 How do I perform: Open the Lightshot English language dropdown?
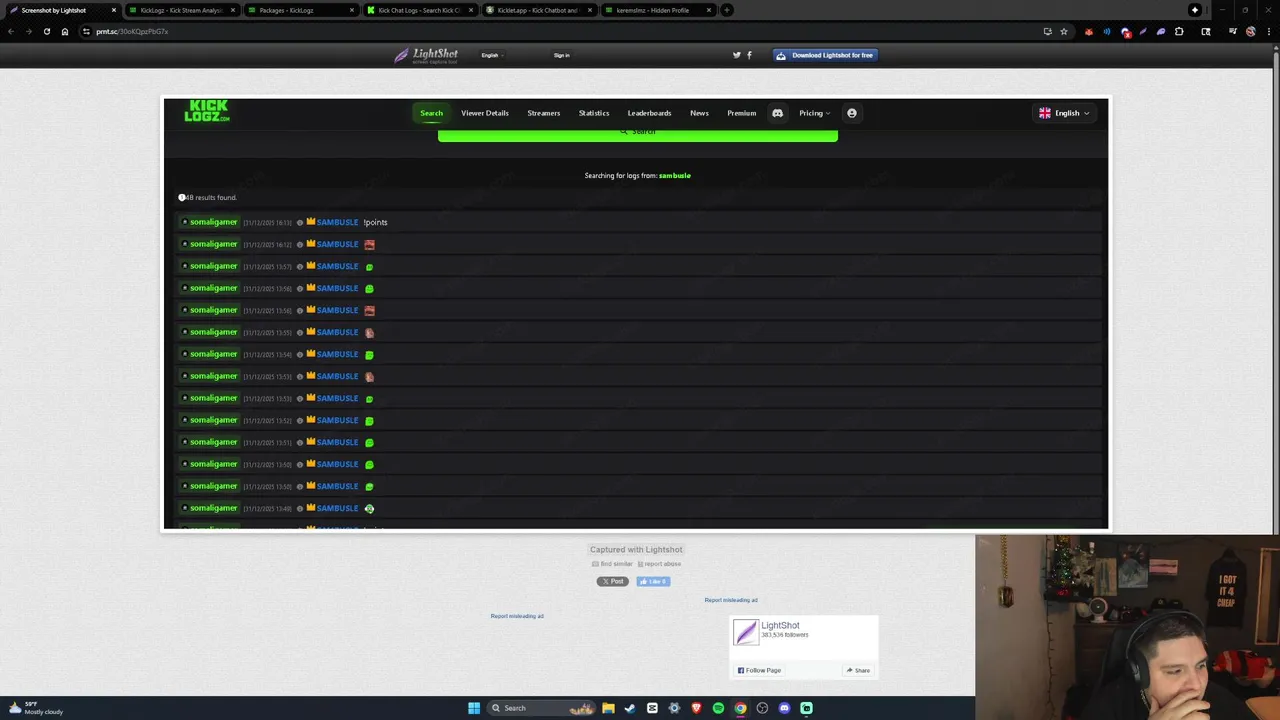coord(492,55)
